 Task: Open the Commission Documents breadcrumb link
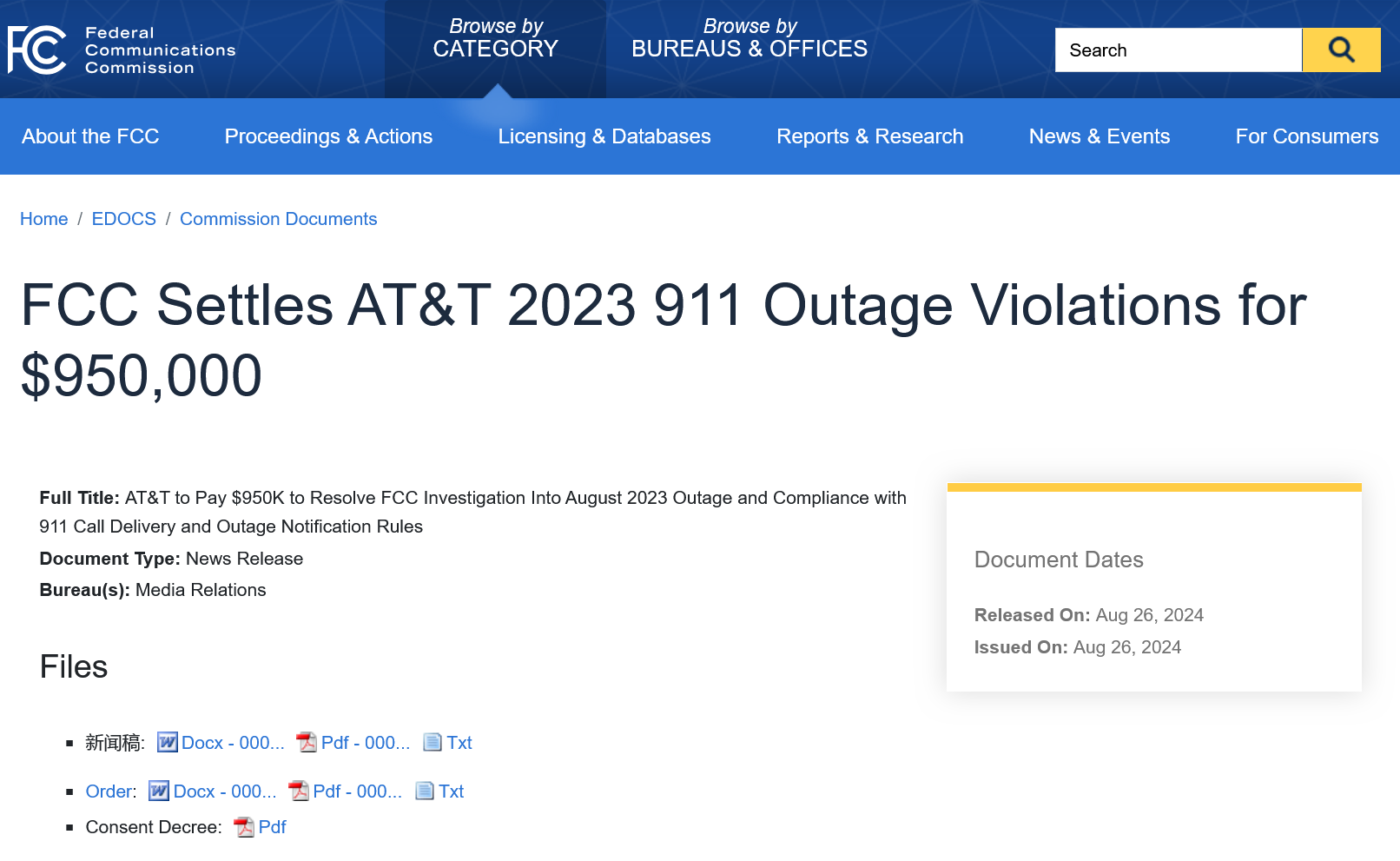(x=279, y=219)
